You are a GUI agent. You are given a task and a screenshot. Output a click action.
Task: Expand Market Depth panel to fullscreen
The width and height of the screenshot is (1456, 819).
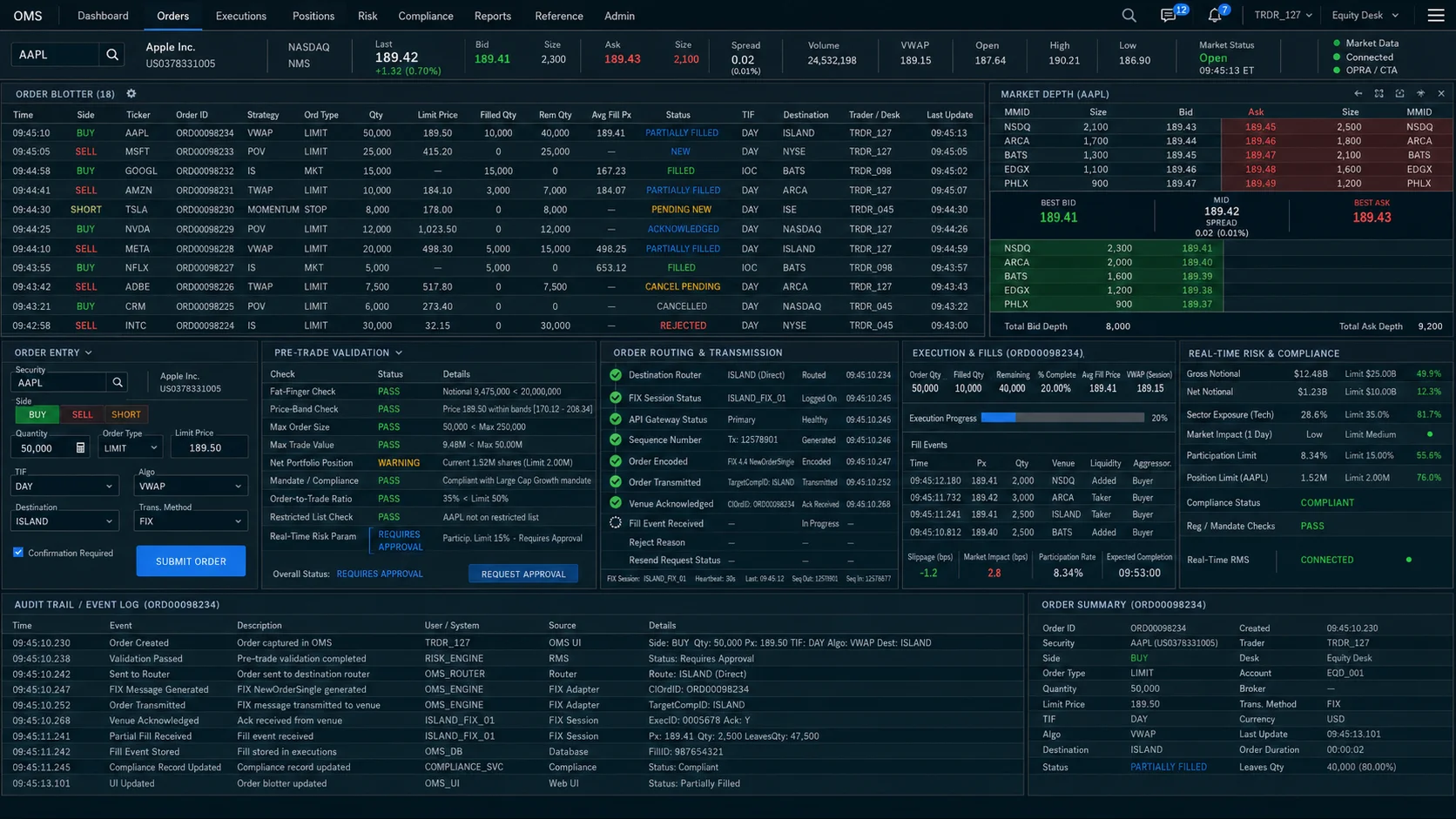[1379, 94]
